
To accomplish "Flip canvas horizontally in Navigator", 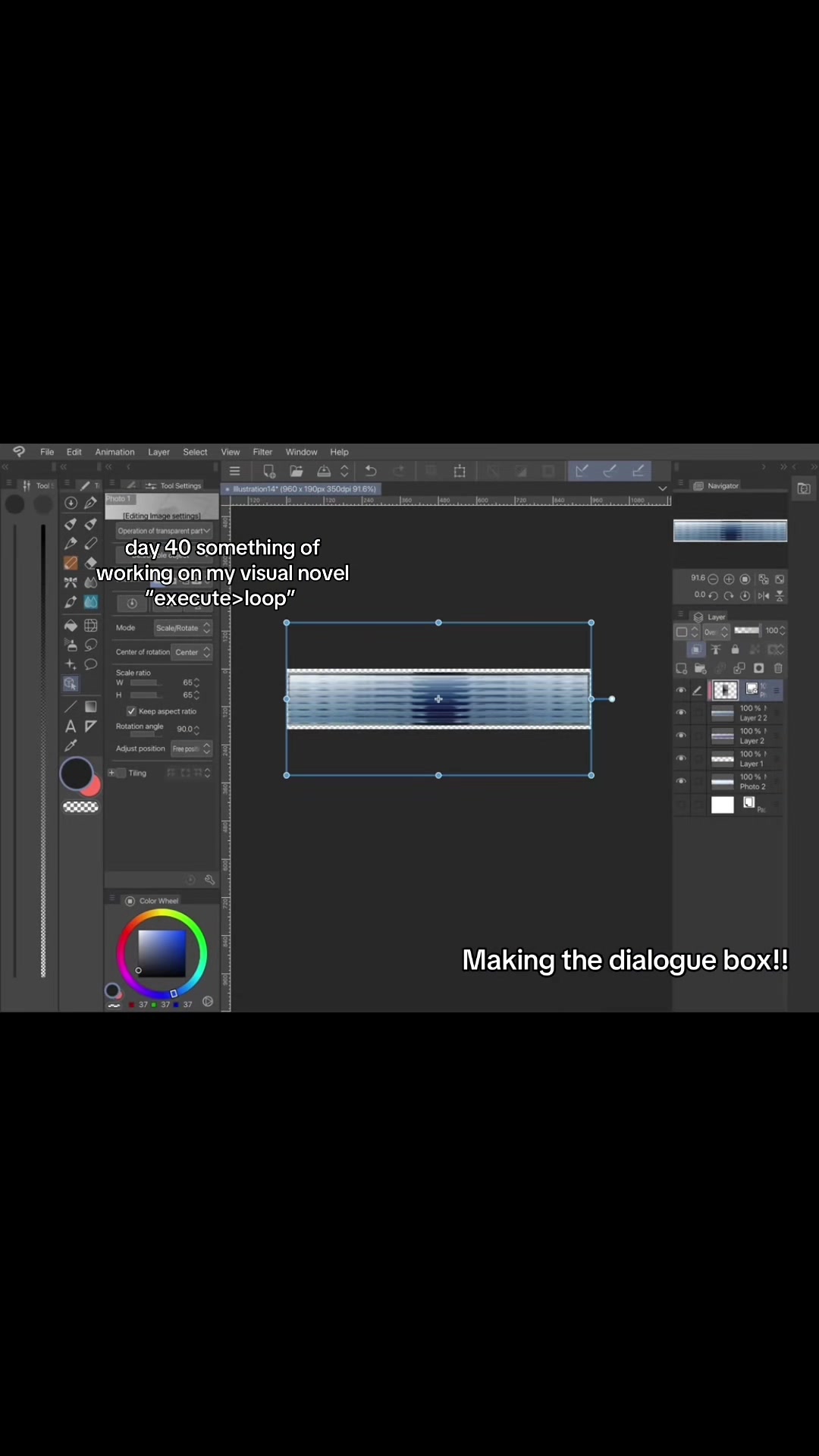I will [x=764, y=595].
